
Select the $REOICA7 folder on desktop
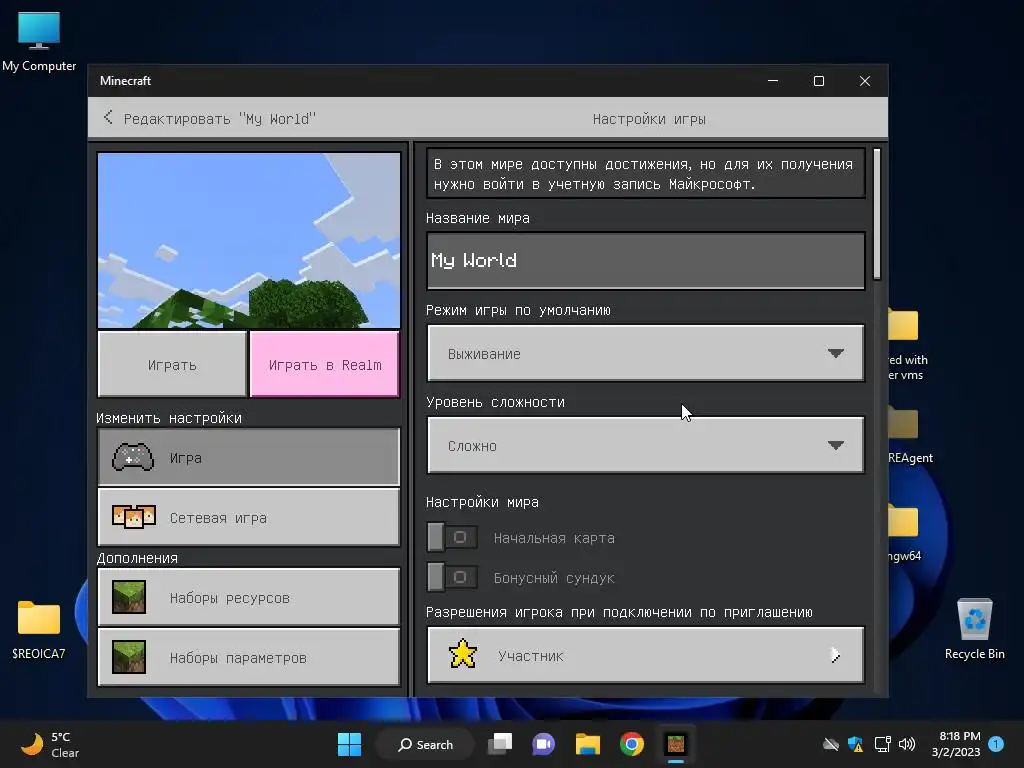(39, 630)
